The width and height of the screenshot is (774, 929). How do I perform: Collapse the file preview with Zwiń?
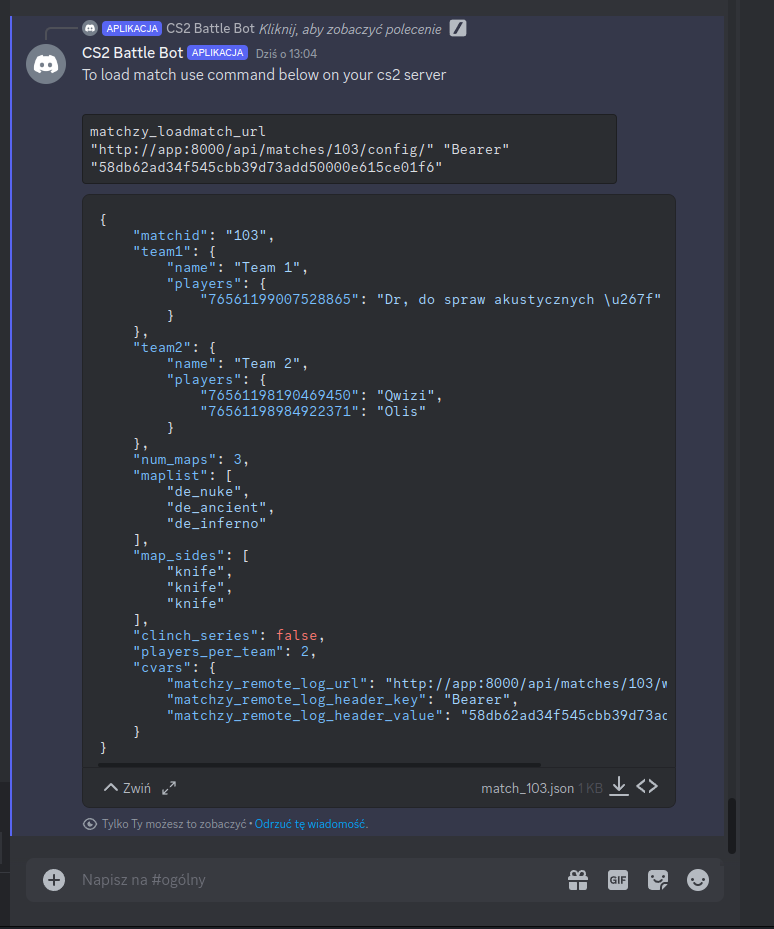pyautogui.click(x=127, y=788)
